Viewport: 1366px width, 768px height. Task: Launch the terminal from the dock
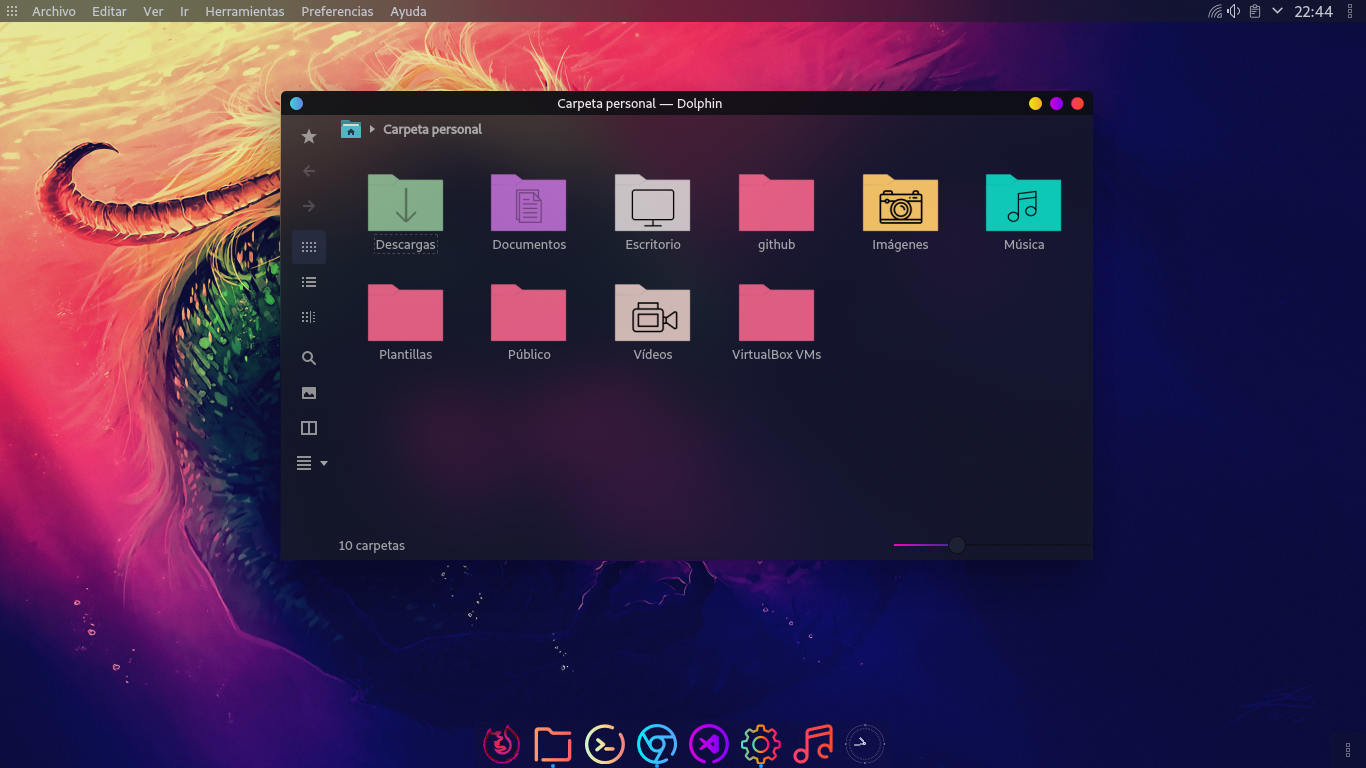pos(605,744)
